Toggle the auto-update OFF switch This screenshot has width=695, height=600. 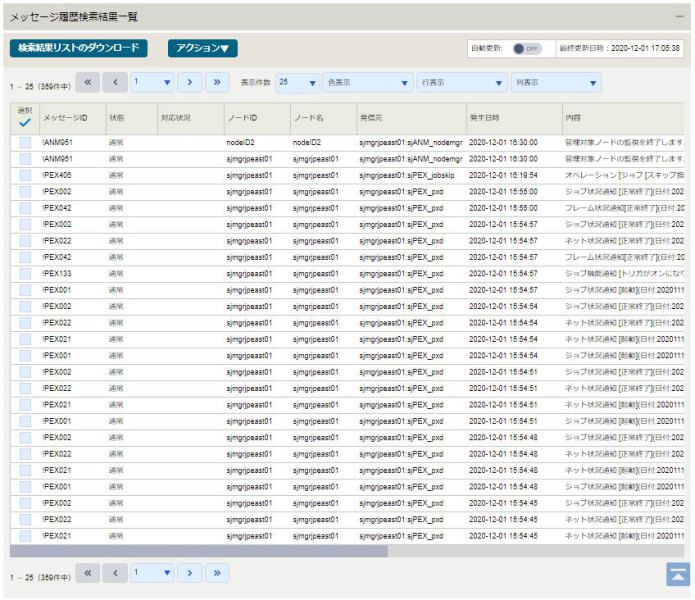(527, 49)
